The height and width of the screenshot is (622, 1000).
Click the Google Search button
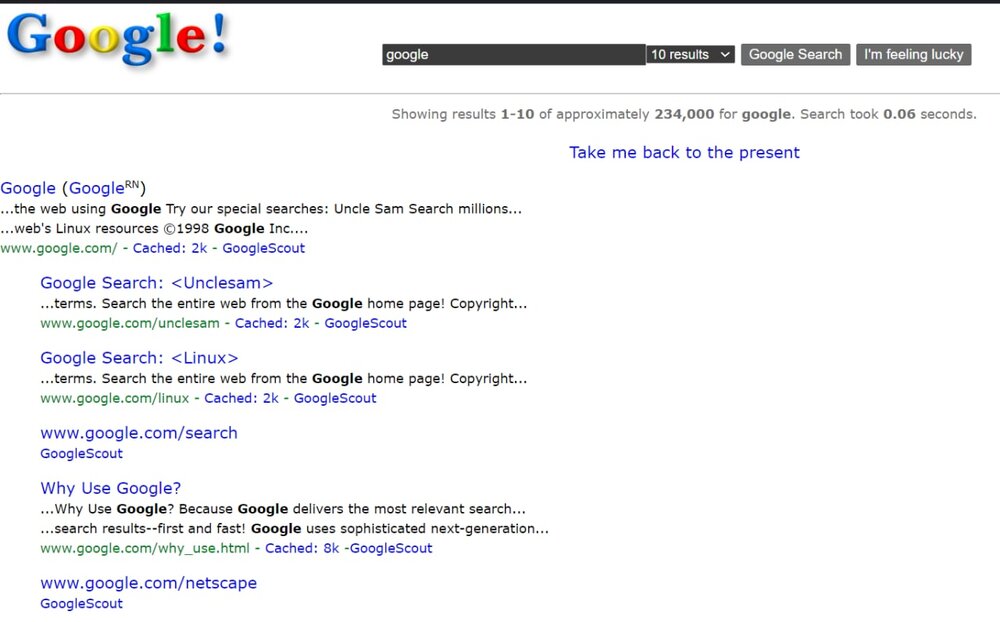[x=795, y=55]
